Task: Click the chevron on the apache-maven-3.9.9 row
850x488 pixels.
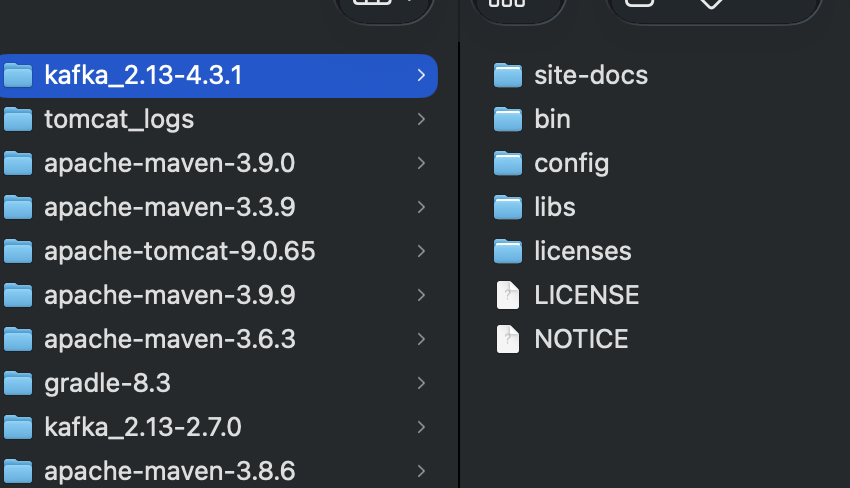Action: [x=421, y=295]
